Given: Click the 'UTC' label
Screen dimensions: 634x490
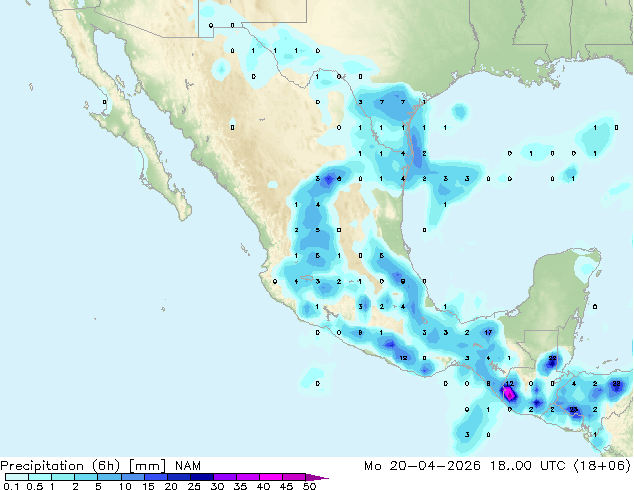Looking at the screenshot, I should (553, 466).
